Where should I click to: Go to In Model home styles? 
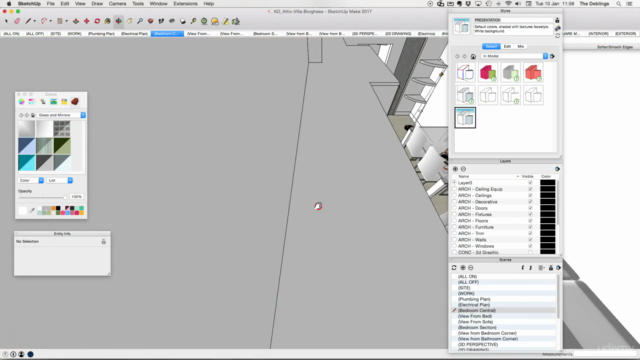(x=473, y=56)
